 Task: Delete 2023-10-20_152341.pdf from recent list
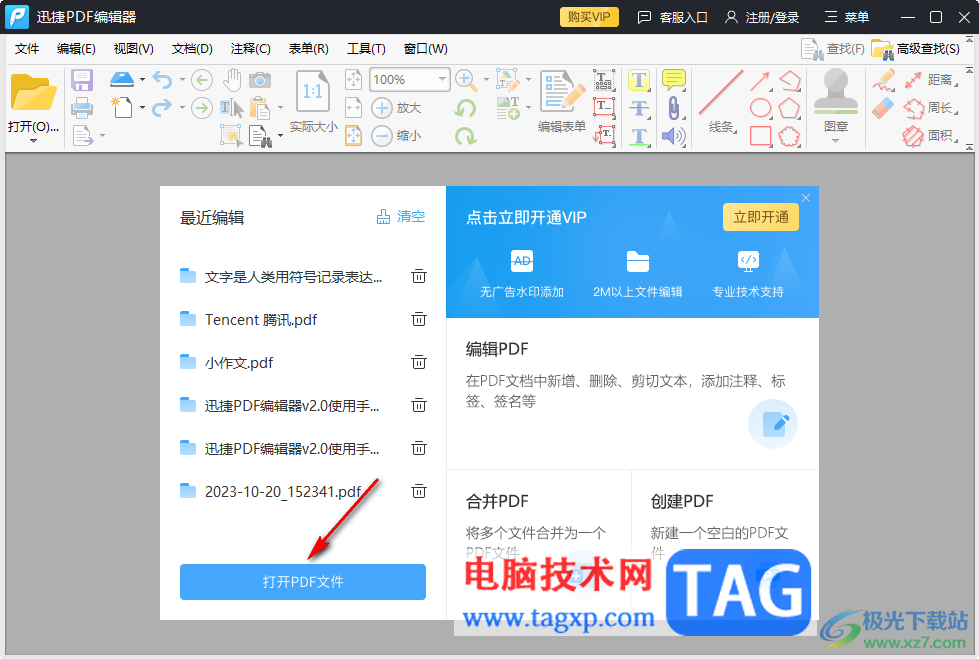419,491
